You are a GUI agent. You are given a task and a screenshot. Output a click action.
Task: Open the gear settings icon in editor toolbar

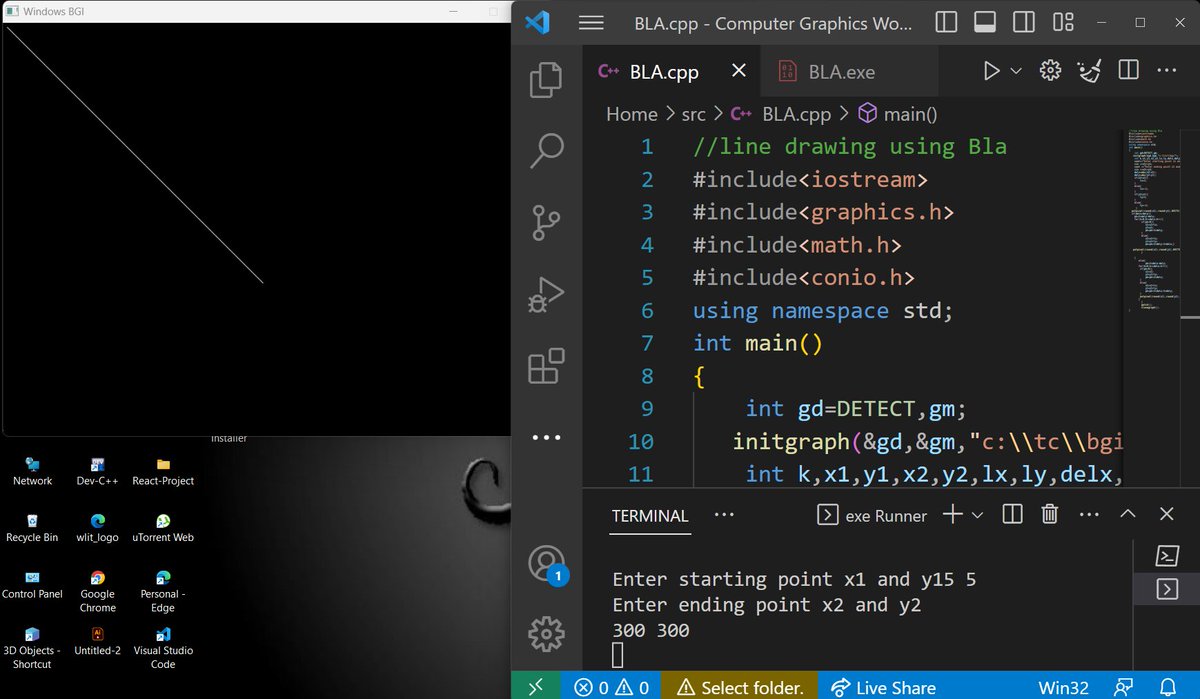(1050, 70)
